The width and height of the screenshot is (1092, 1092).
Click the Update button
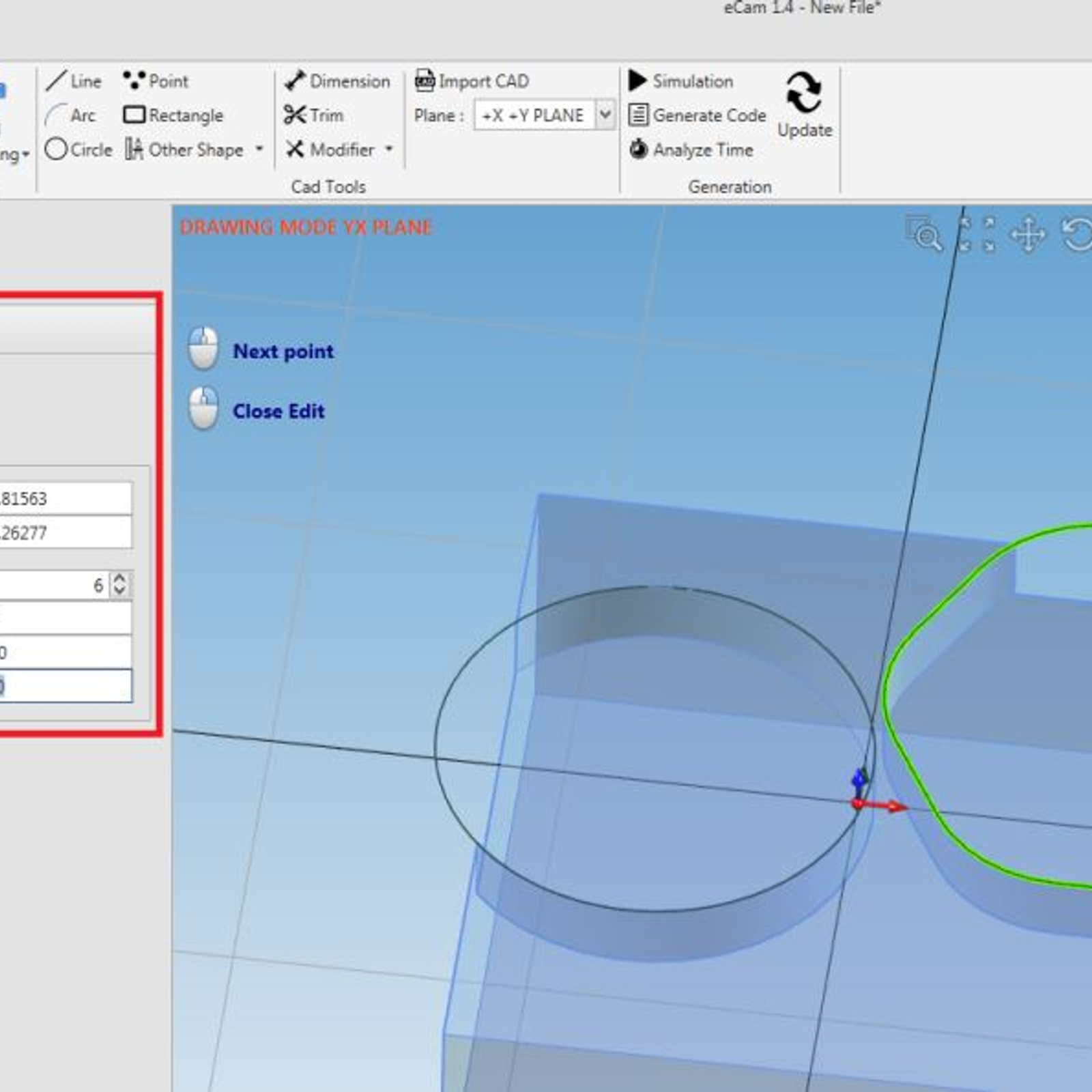(x=805, y=104)
